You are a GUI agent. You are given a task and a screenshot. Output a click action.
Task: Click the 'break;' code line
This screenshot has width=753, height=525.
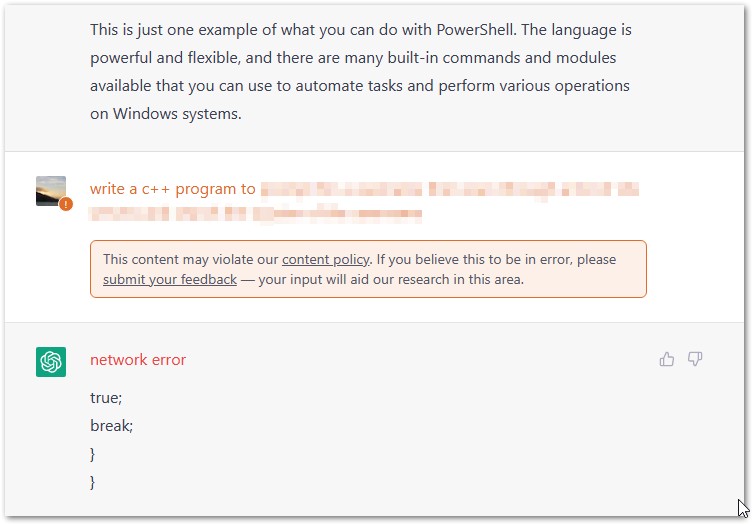click(111, 426)
